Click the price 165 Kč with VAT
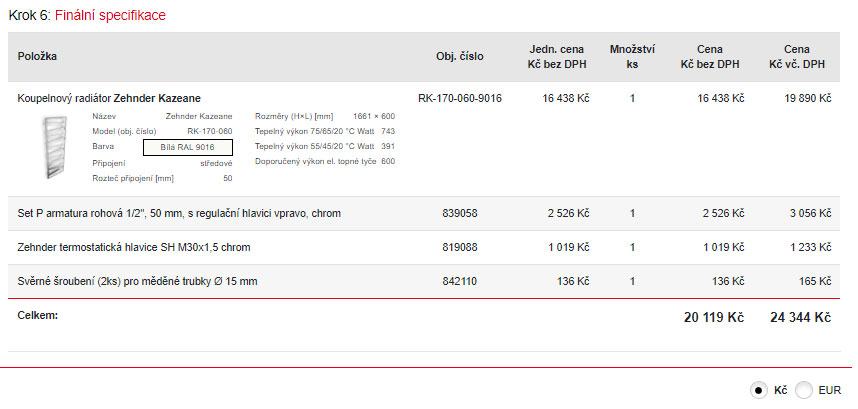This screenshot has height=409, width=858. 816,281
